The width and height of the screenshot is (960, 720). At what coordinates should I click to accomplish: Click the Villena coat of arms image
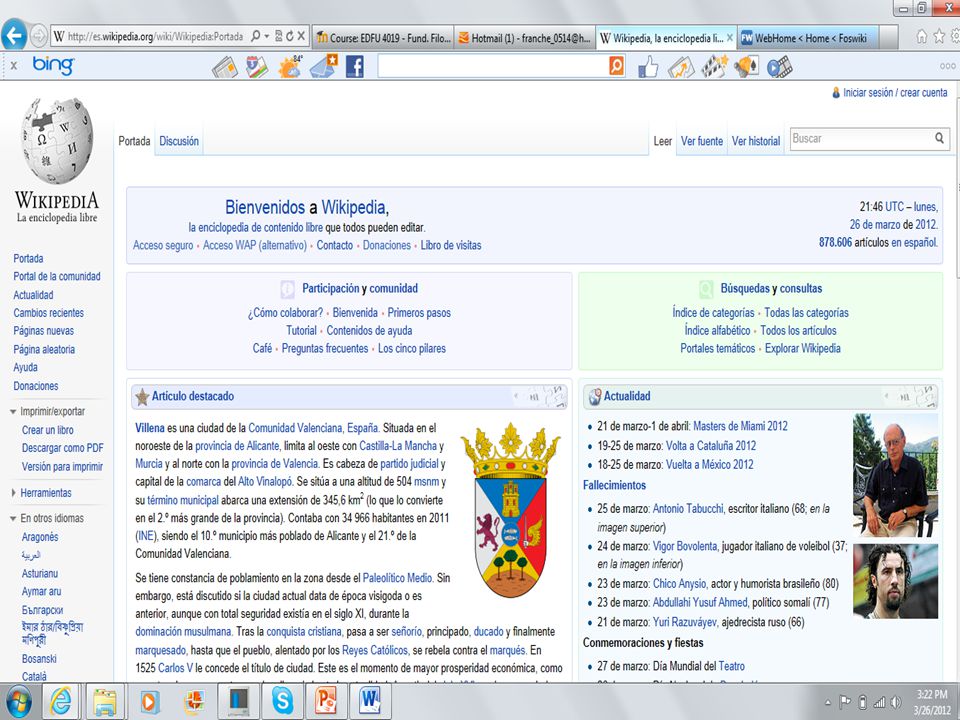(511, 510)
